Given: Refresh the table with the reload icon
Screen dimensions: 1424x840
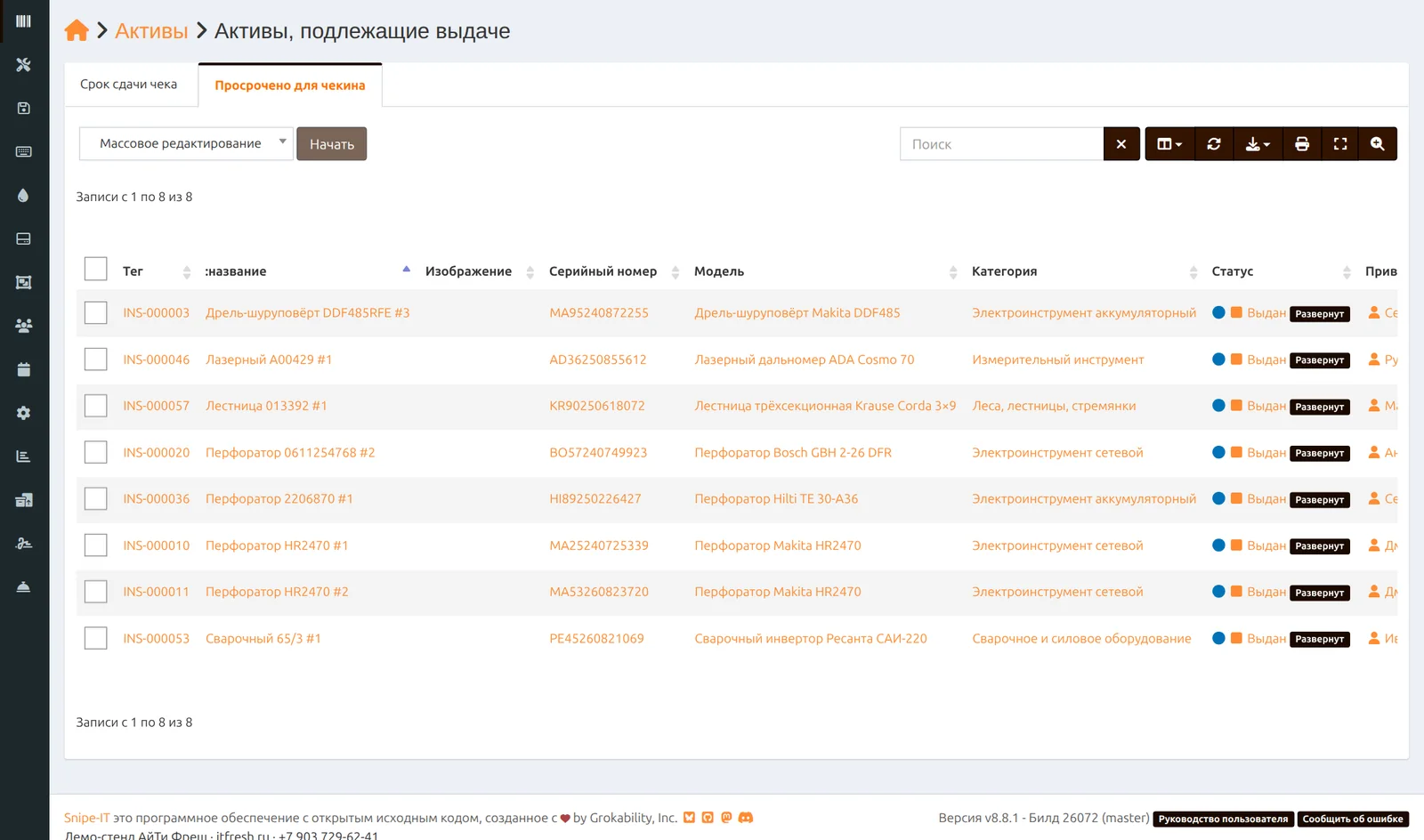Looking at the screenshot, I should pyautogui.click(x=1214, y=144).
